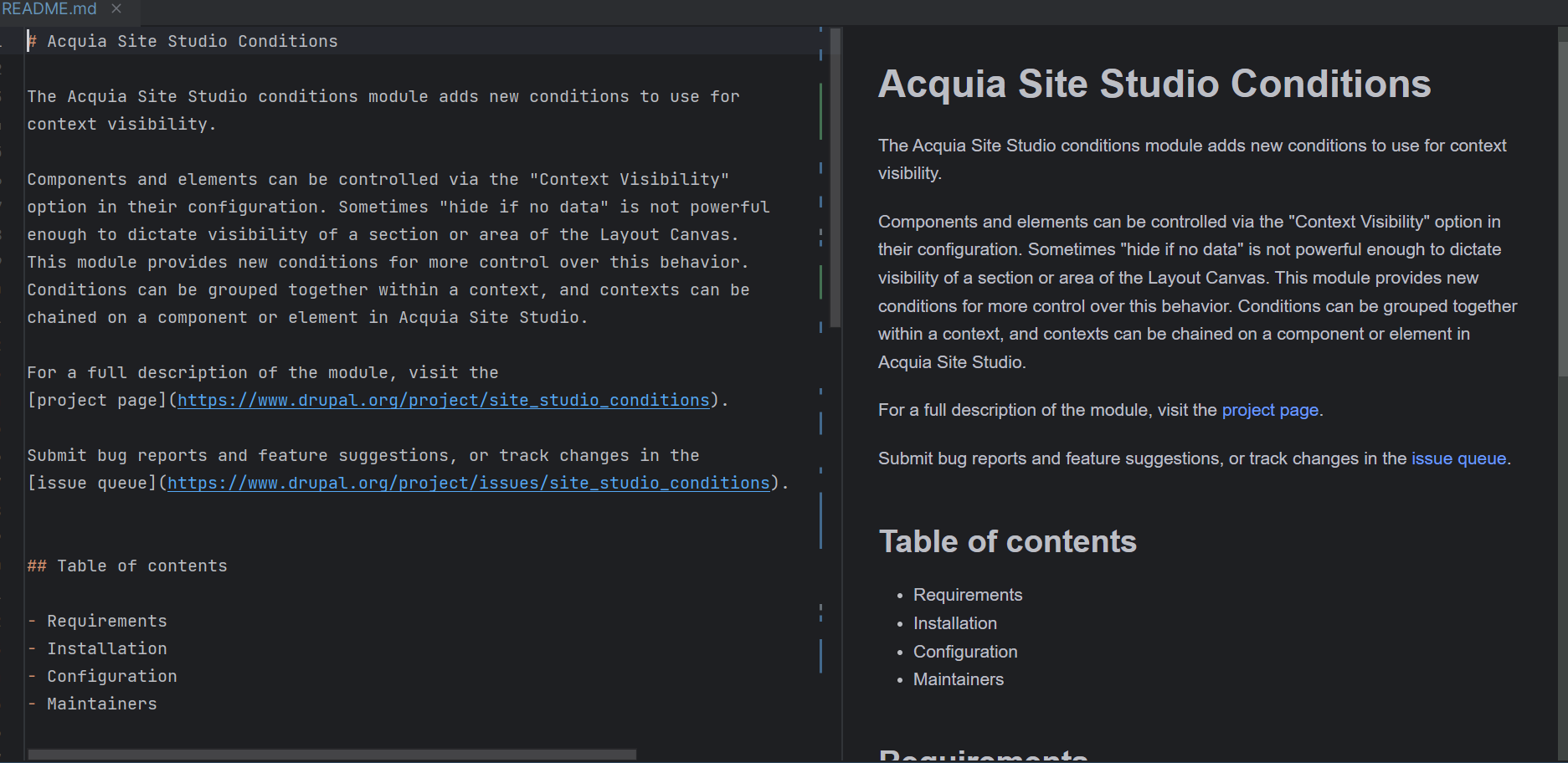The width and height of the screenshot is (1568, 763).
Task: Close the README.md editor tab
Action: pyautogui.click(x=116, y=9)
